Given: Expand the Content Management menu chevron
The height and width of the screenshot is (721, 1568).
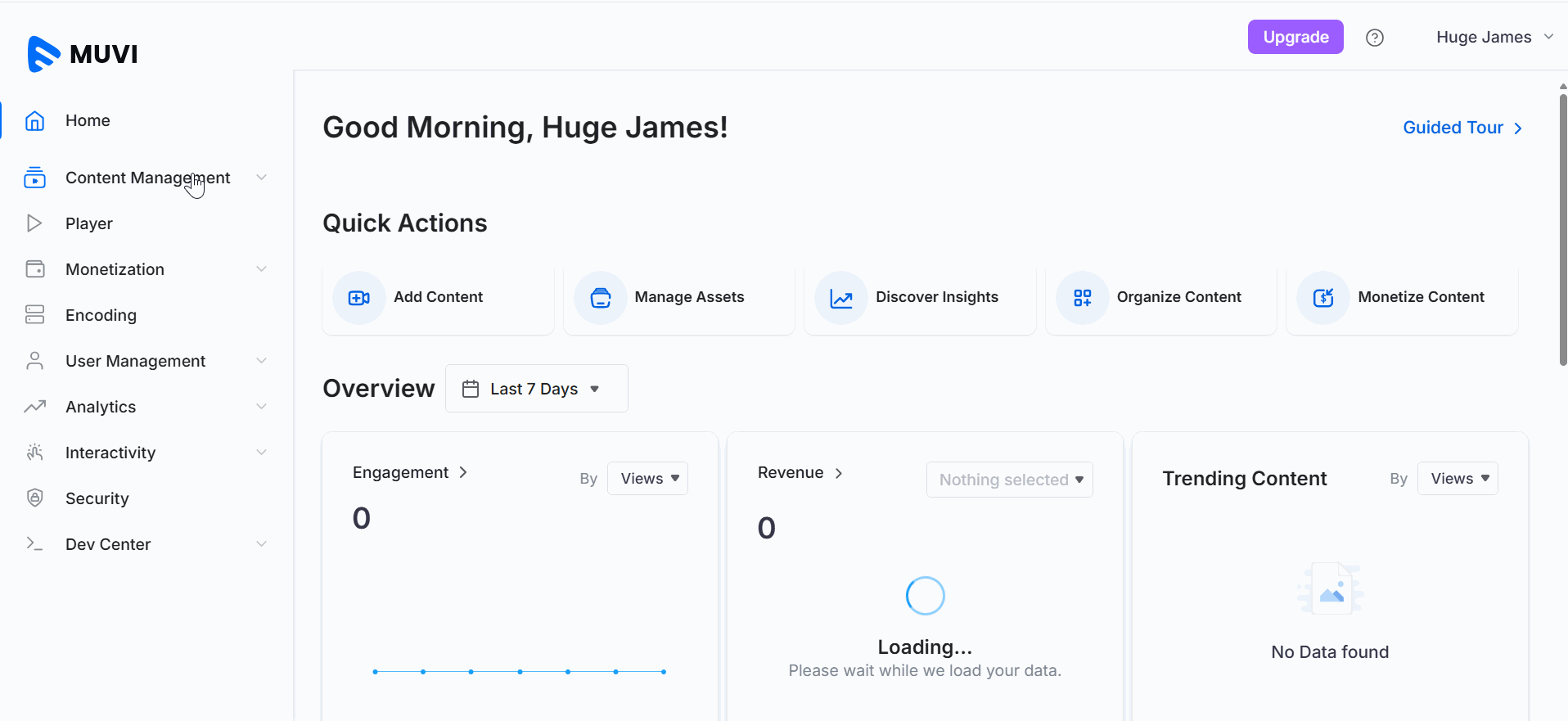Looking at the screenshot, I should click(261, 178).
